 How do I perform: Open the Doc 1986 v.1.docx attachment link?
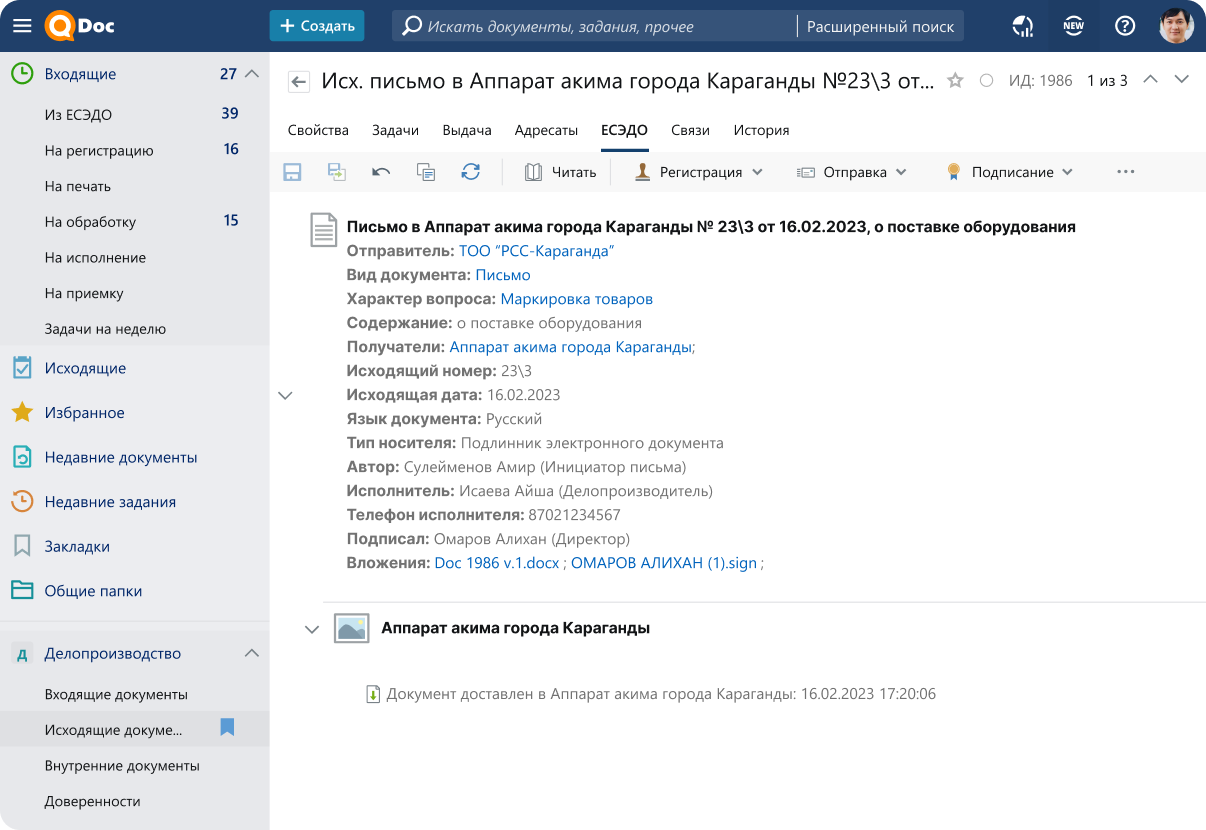click(x=496, y=563)
